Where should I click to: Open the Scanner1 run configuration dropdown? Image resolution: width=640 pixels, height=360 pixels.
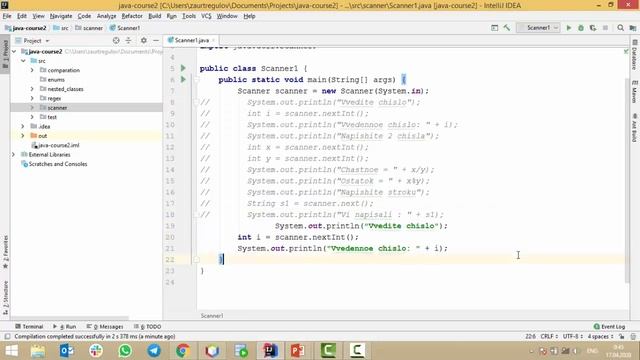pyautogui.click(x=538, y=28)
